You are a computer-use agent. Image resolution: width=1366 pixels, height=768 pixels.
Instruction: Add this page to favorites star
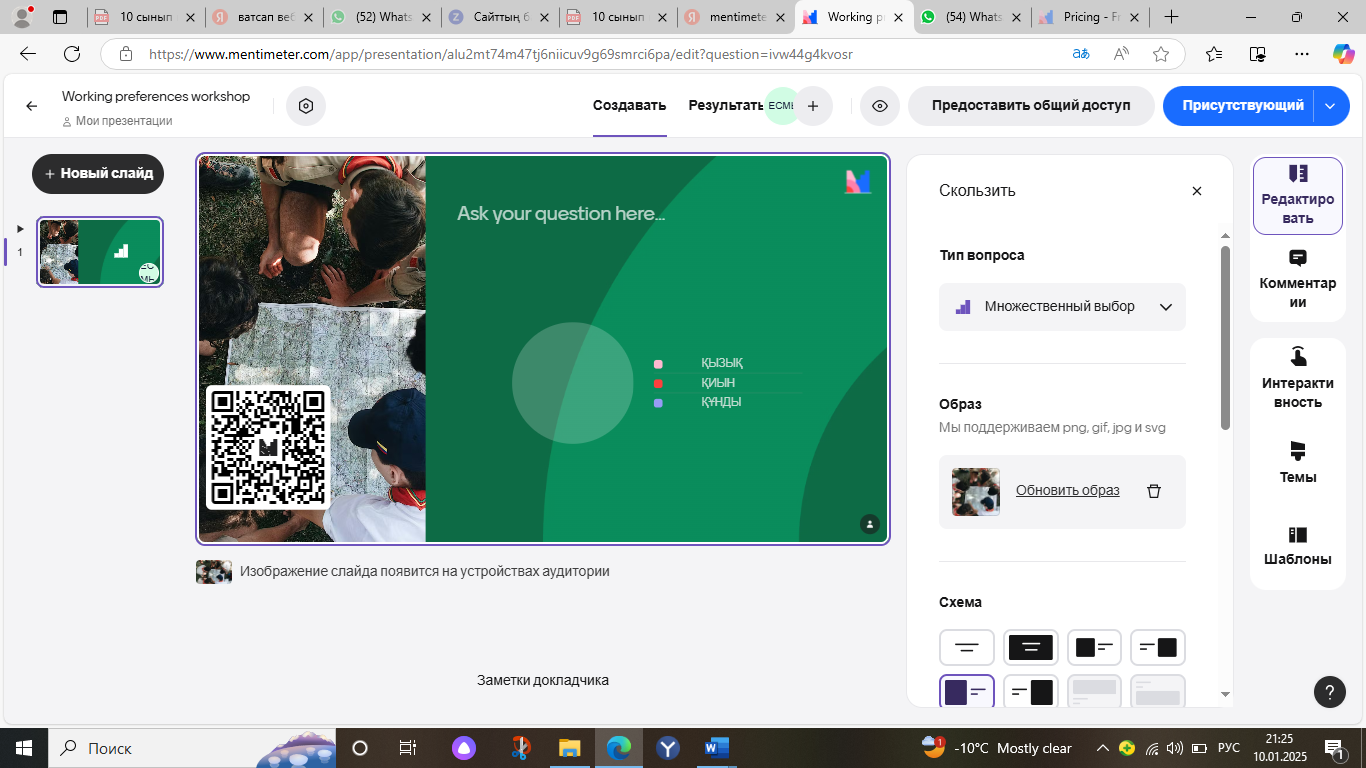click(1161, 54)
